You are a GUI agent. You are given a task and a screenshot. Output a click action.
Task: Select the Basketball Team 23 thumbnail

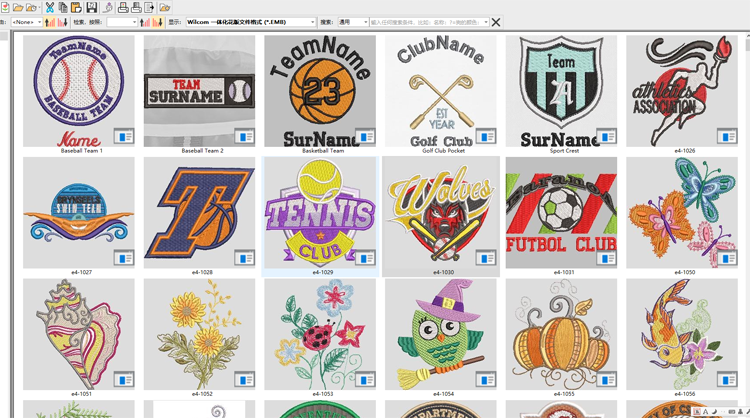(320, 91)
